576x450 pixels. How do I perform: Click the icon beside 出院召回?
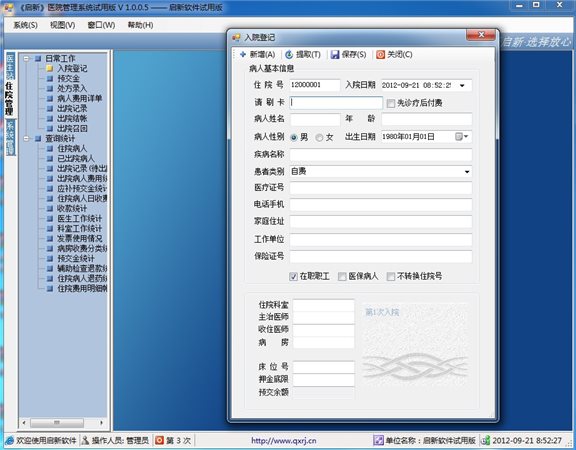click(x=50, y=129)
